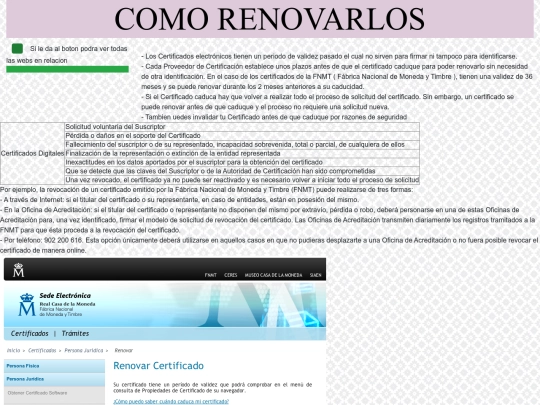The width and height of the screenshot is (540, 405).
Task: Click the blue Sede Electrónica crown logo
Action: pyautogui.click(x=27, y=305)
